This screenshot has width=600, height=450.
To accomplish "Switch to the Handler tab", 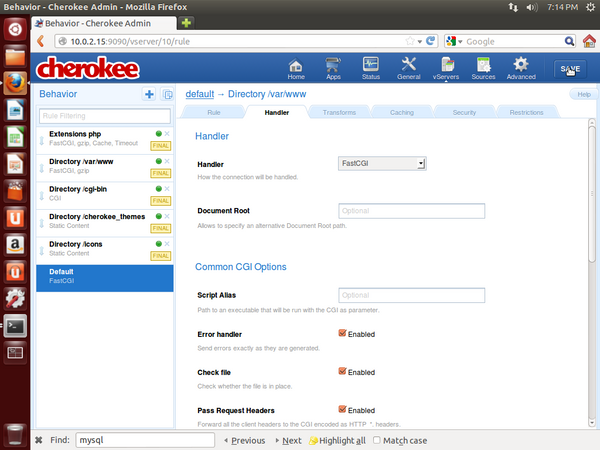I will 277,112.
